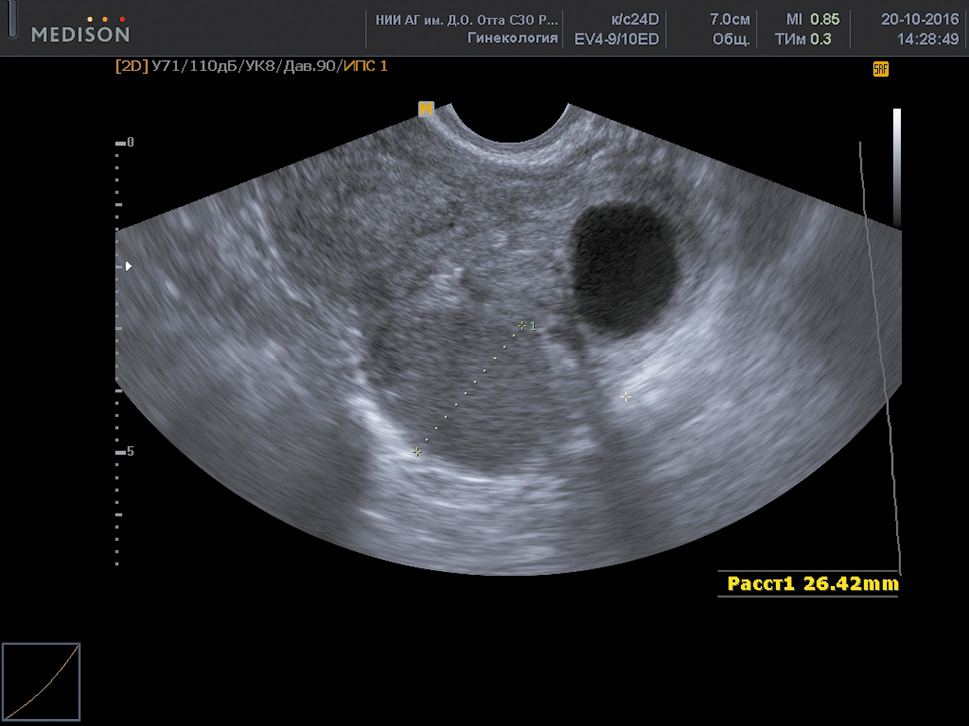This screenshot has height=726, width=969.
Task: Click the caliper cross labeled 1
Action: pyautogui.click(x=521, y=325)
